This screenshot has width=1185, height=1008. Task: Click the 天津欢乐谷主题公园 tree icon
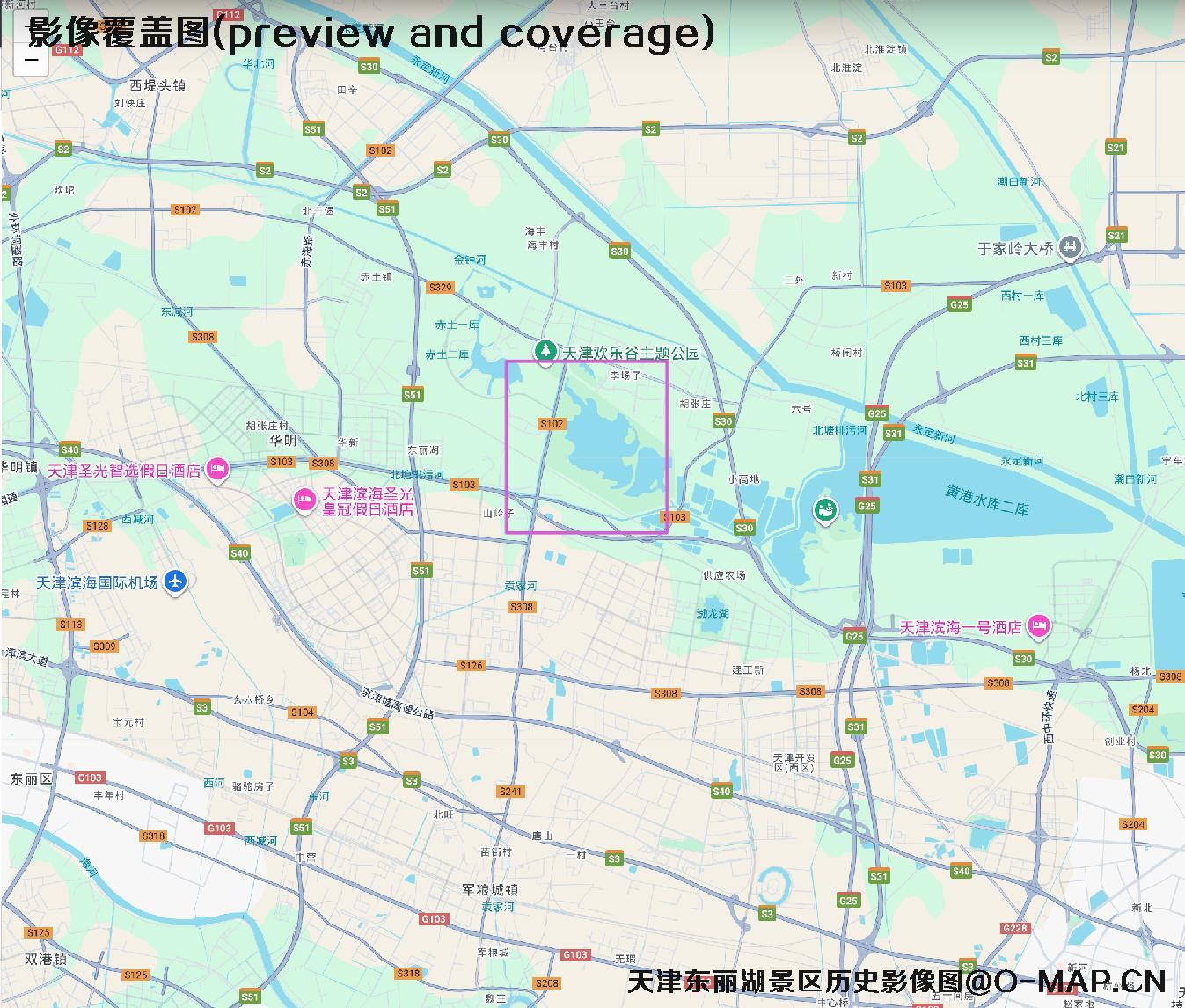pyautogui.click(x=547, y=350)
